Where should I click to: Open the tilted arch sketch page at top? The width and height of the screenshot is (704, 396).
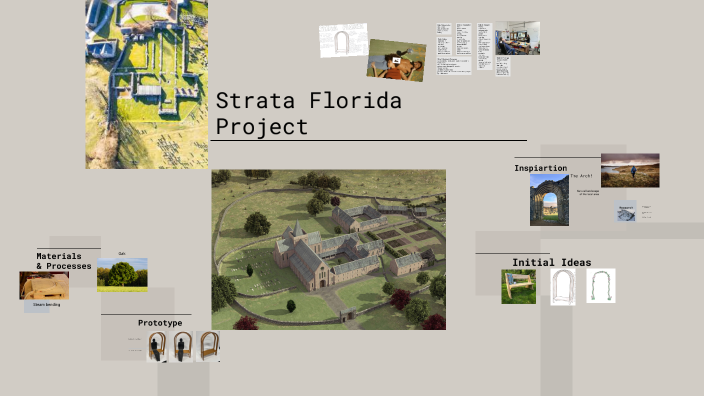[343, 40]
